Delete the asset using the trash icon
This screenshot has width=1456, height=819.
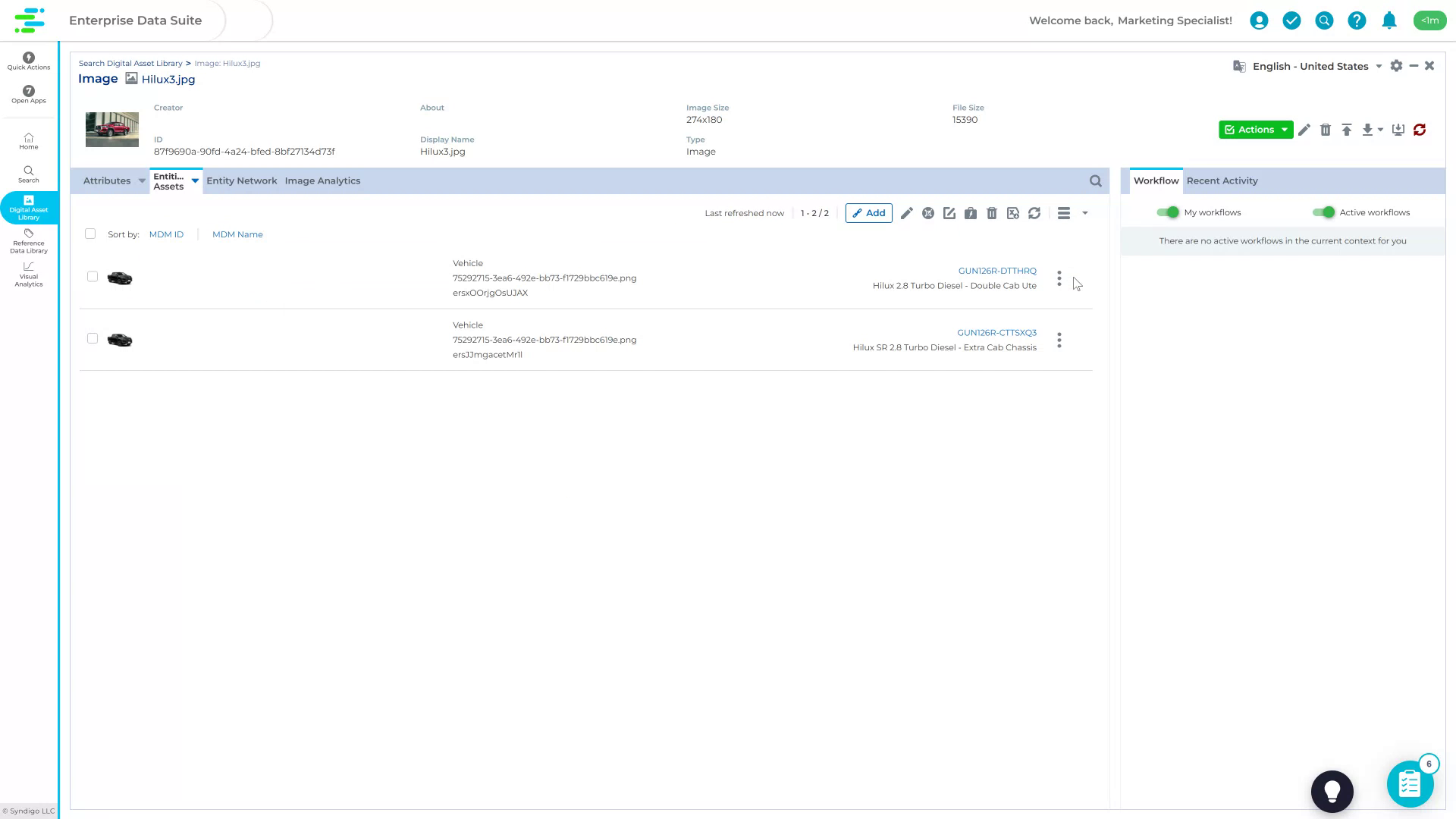pyautogui.click(x=1326, y=130)
